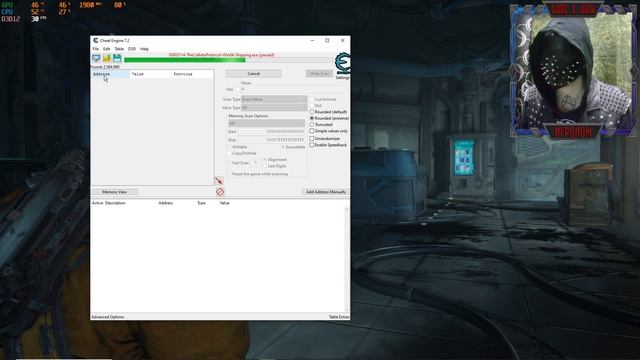
Task: Open the Value Type dropdown
Action: tap(274, 107)
